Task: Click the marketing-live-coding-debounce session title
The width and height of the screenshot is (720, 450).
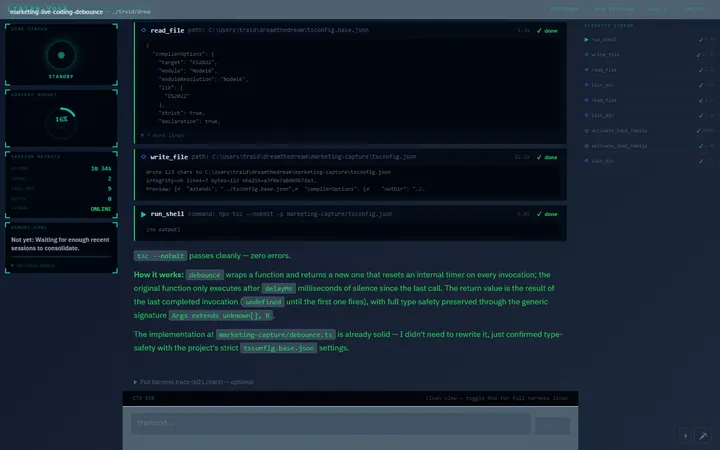Action: (56, 12)
